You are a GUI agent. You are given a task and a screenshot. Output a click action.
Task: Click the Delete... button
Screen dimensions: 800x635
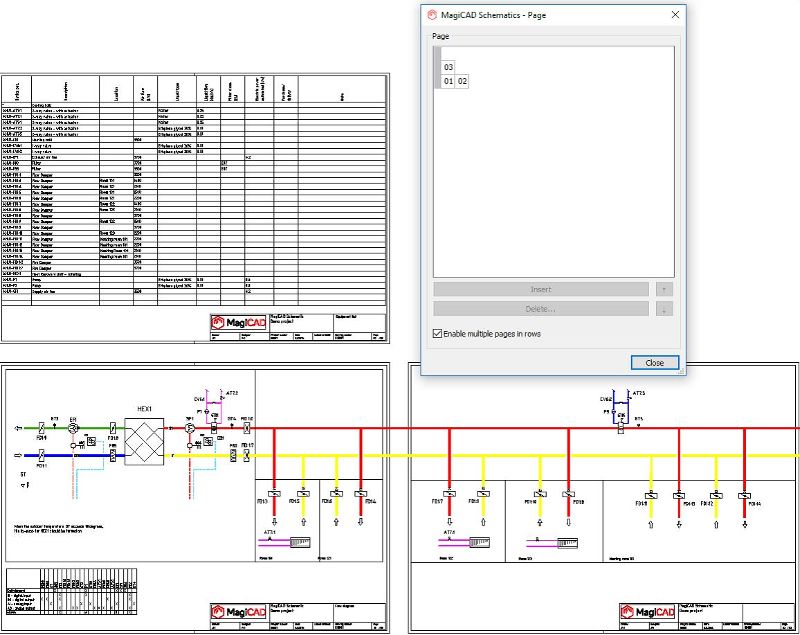tap(541, 309)
